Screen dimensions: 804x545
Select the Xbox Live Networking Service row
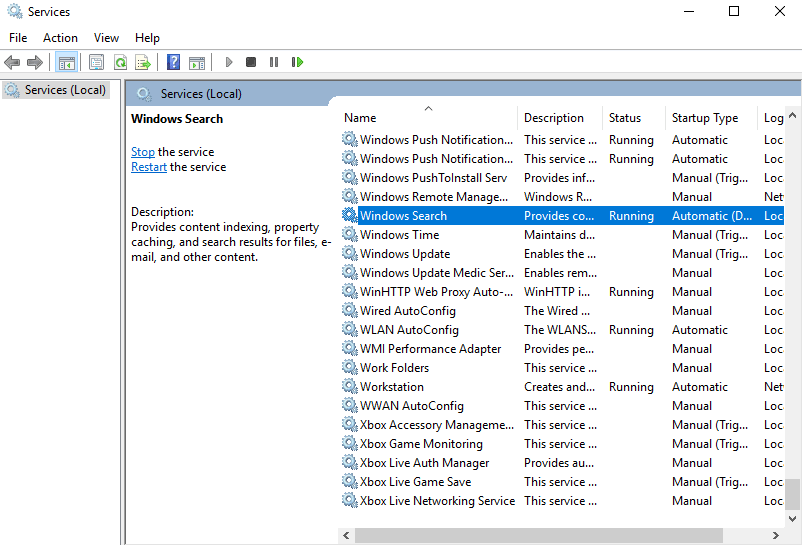pos(562,500)
